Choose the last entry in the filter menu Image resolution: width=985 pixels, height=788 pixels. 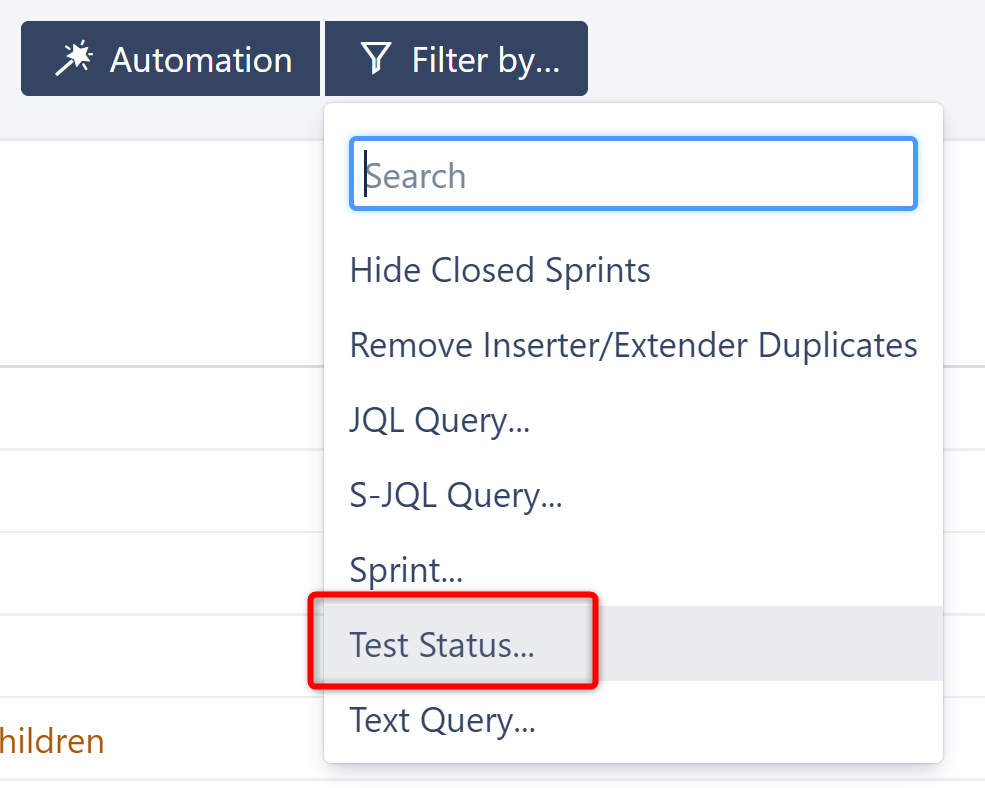442,720
